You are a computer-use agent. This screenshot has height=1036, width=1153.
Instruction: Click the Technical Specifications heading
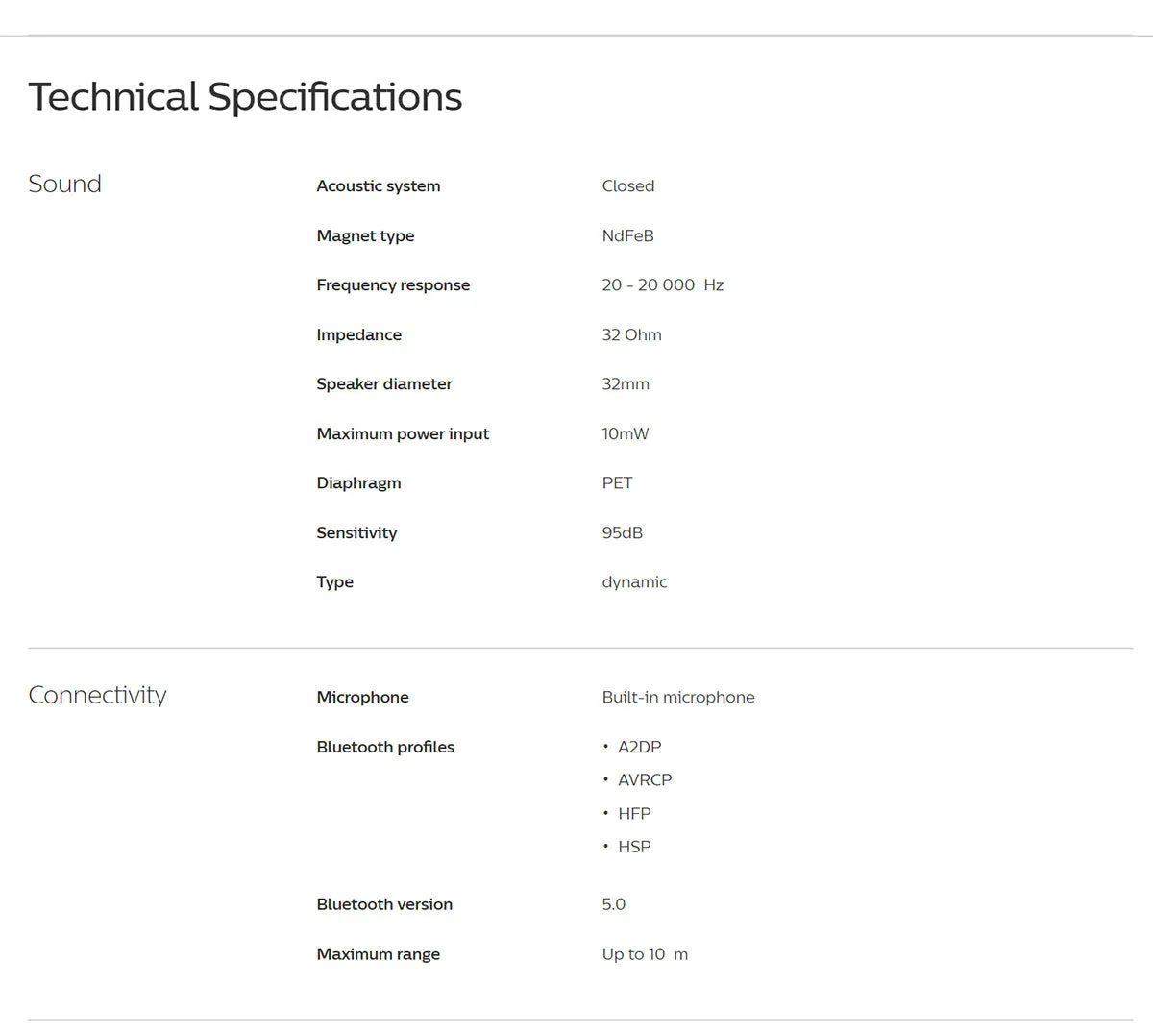coord(245,97)
